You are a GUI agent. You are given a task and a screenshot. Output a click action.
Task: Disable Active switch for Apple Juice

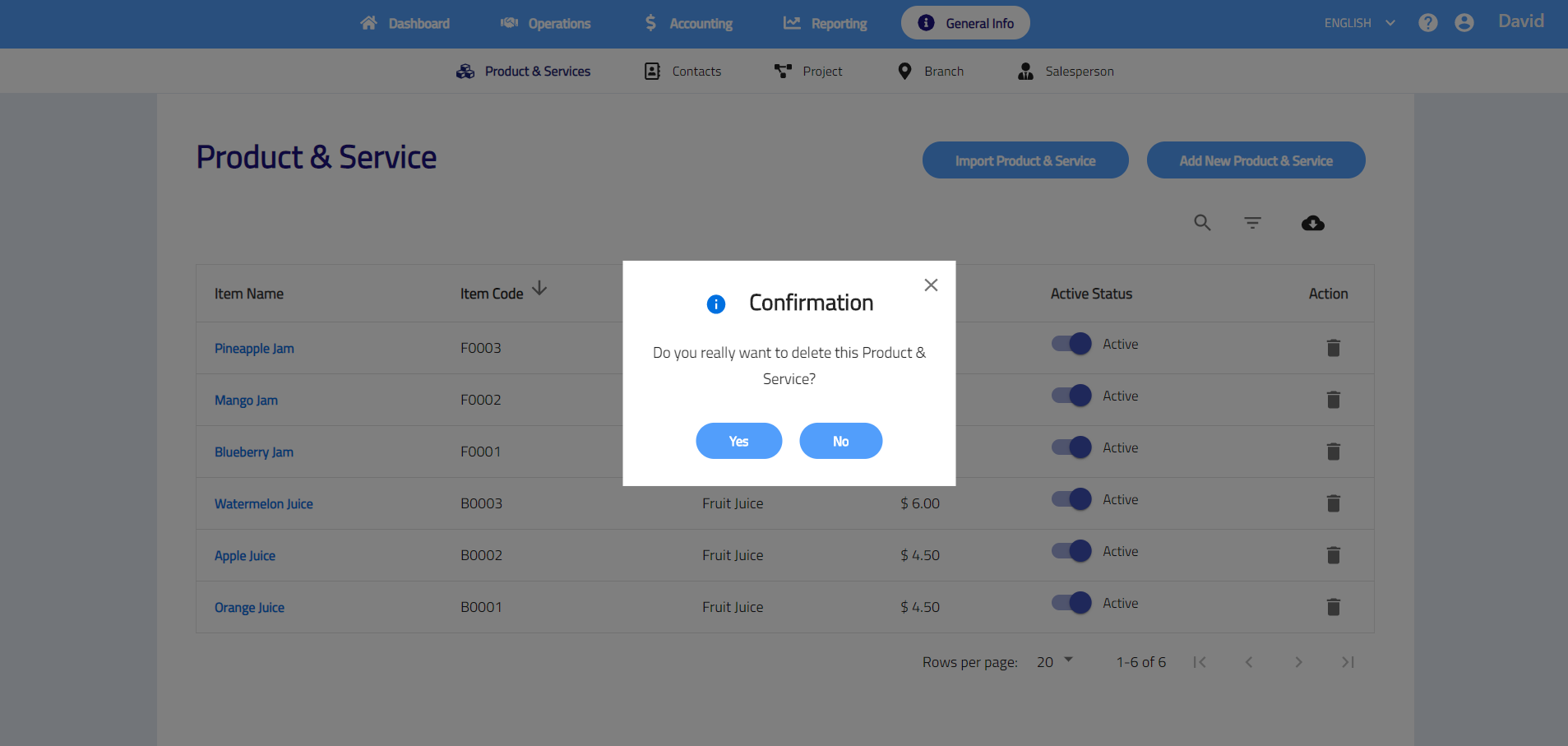pos(1071,551)
